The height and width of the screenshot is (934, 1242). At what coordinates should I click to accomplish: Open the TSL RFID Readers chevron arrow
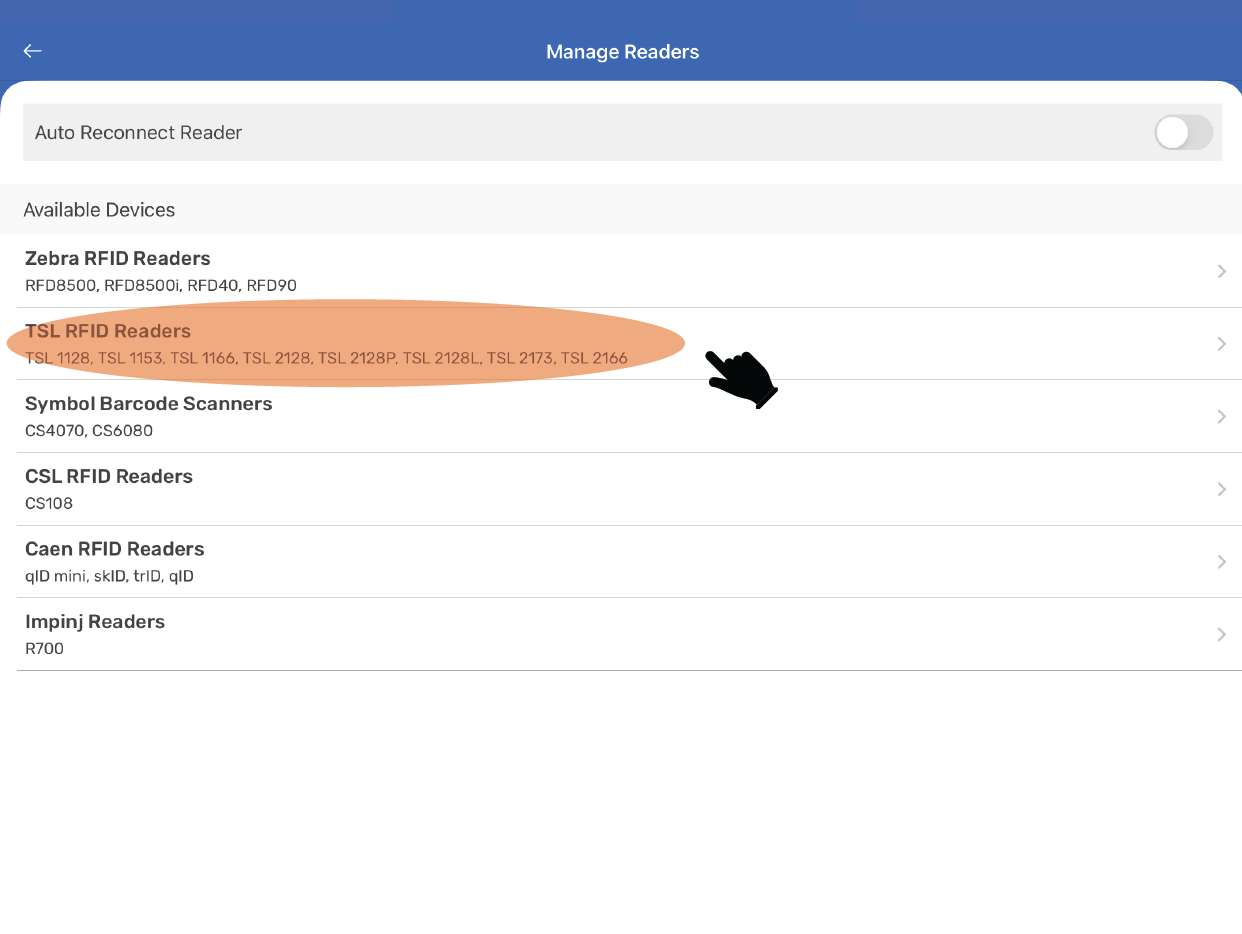1221,344
